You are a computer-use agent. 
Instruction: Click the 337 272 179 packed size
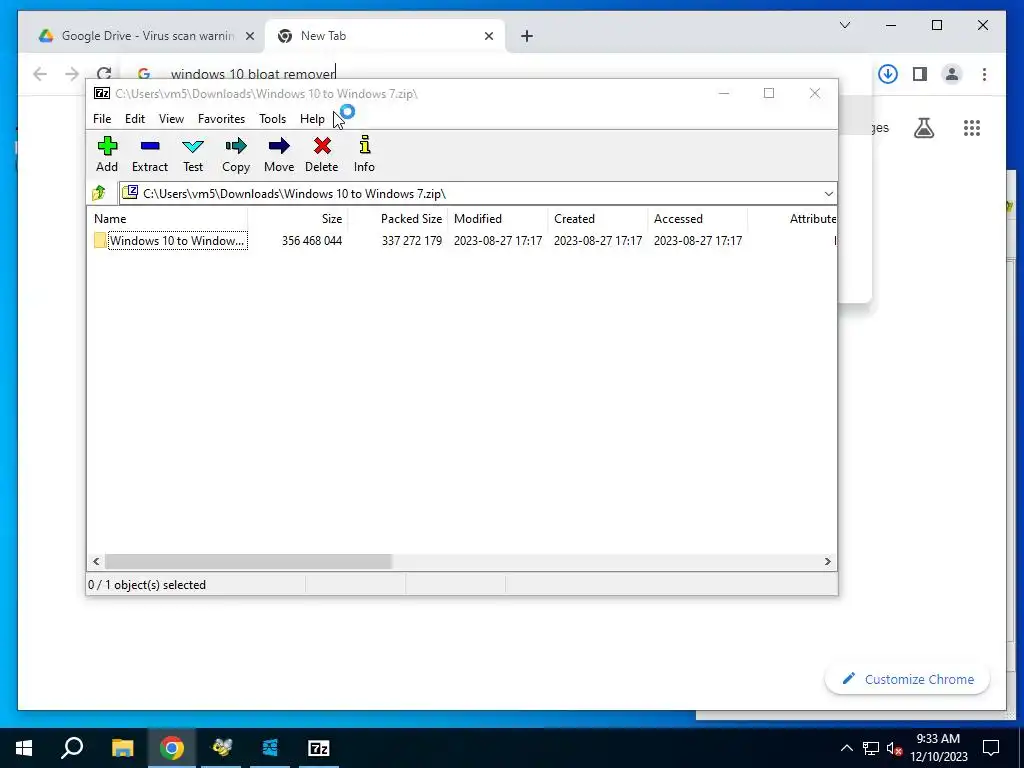pos(411,240)
